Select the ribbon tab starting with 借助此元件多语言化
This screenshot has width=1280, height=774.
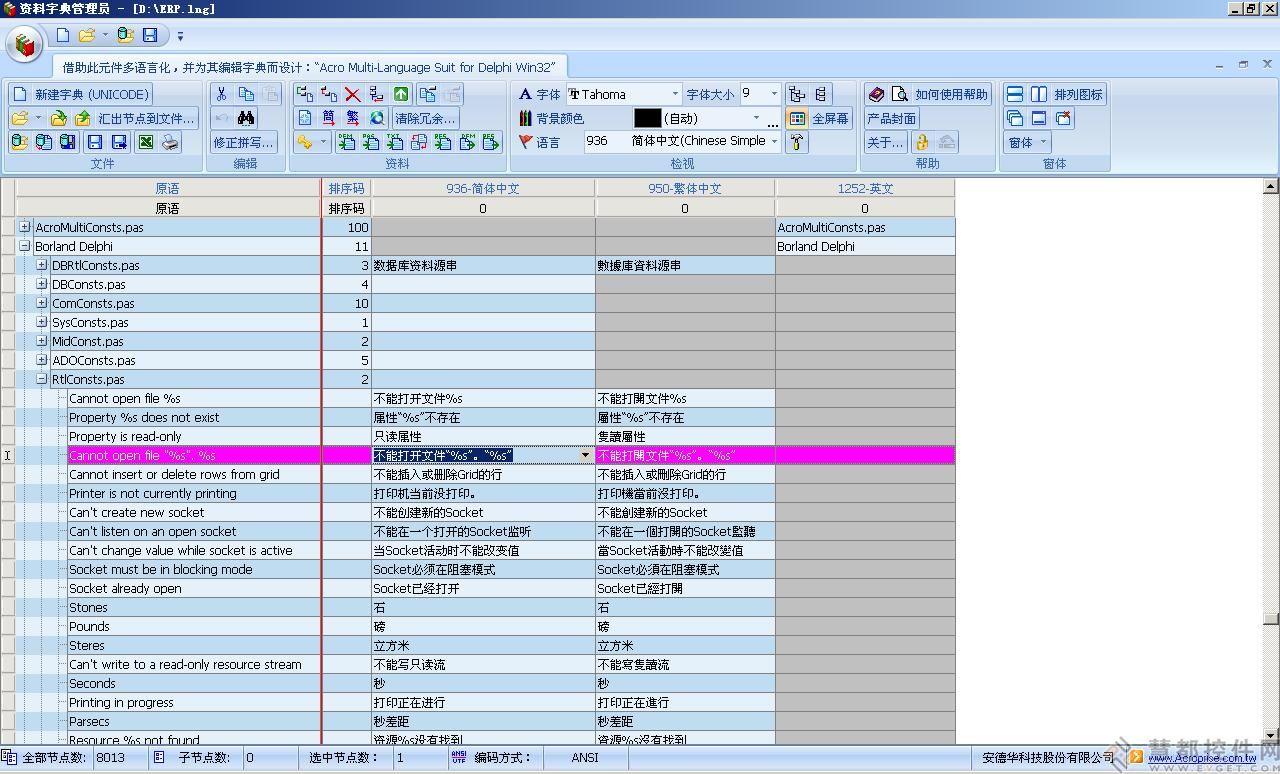310,67
